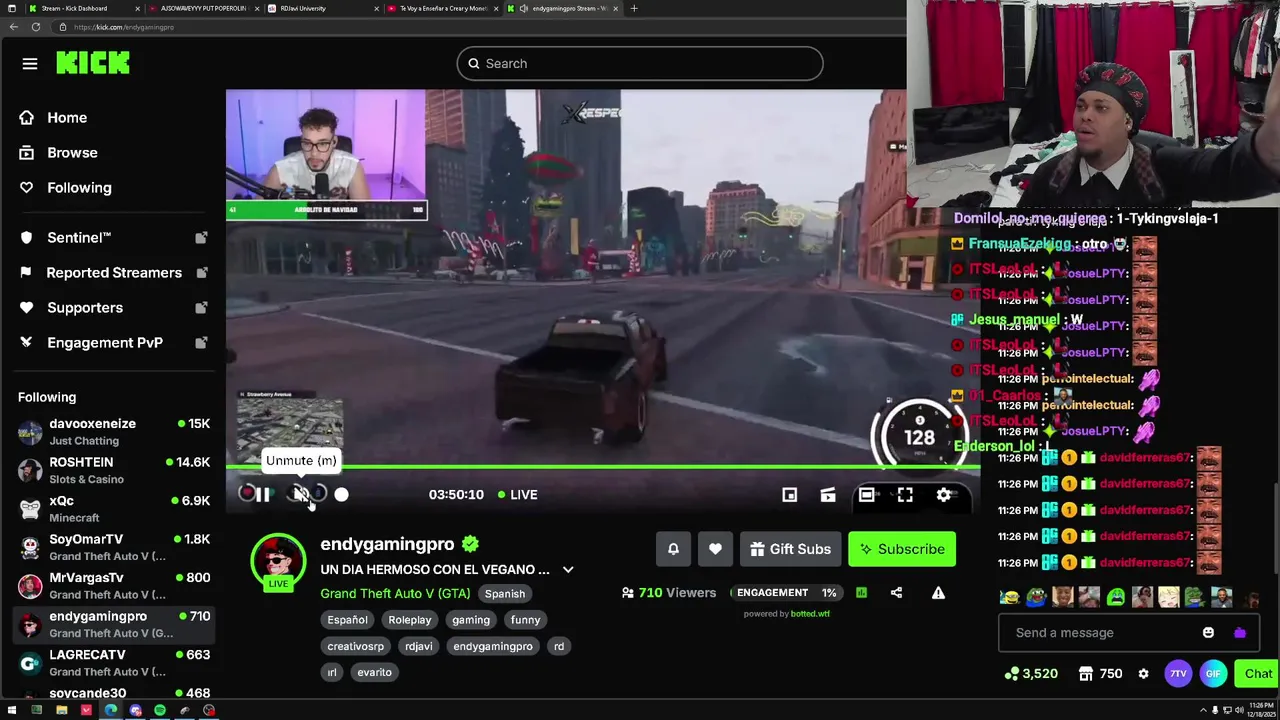This screenshot has height=720, width=1280.
Task: Open ROSHTEIN channel from Following list
Action: click(114, 470)
